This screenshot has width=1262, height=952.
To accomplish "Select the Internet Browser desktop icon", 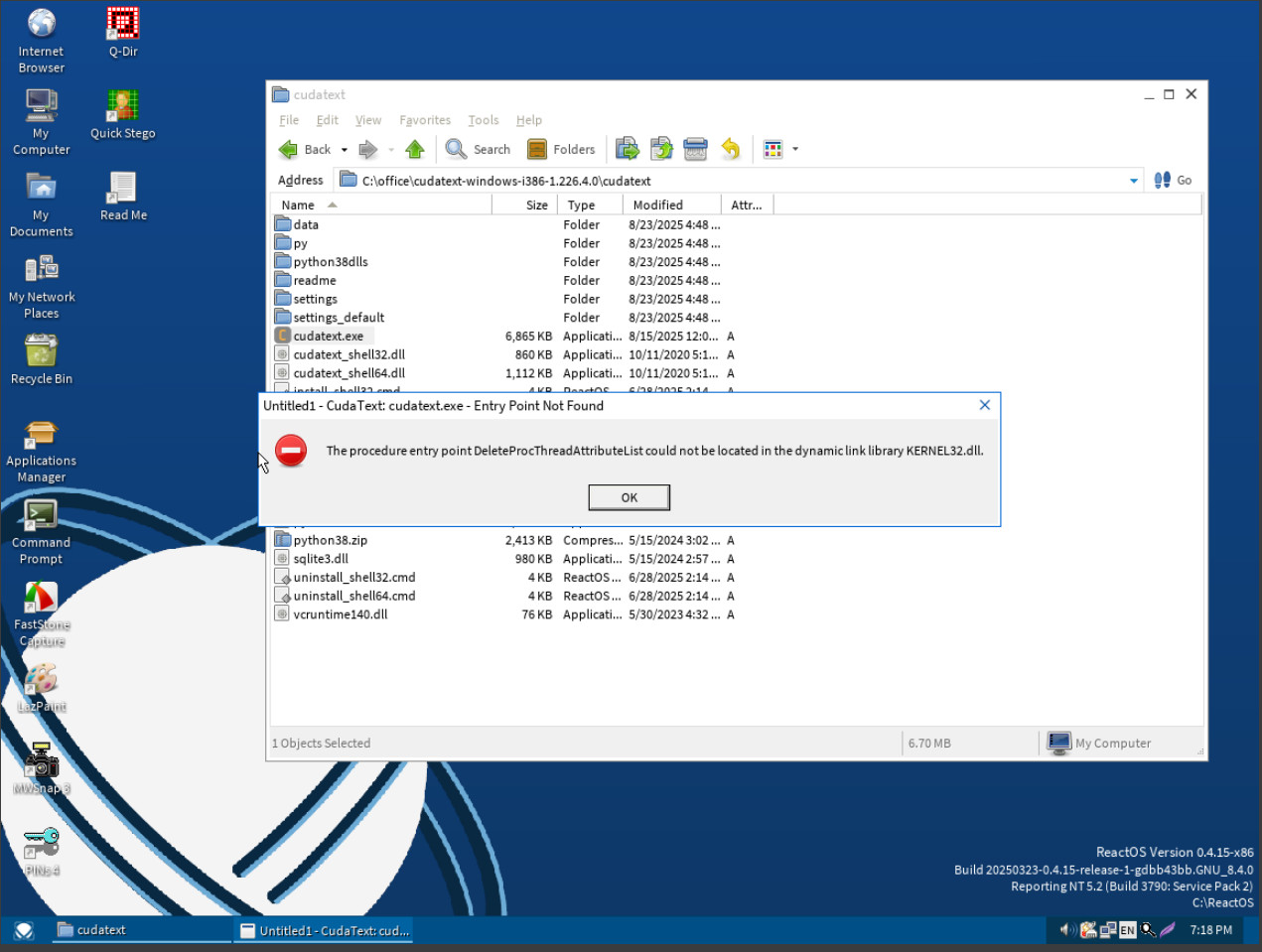I will (x=41, y=40).
